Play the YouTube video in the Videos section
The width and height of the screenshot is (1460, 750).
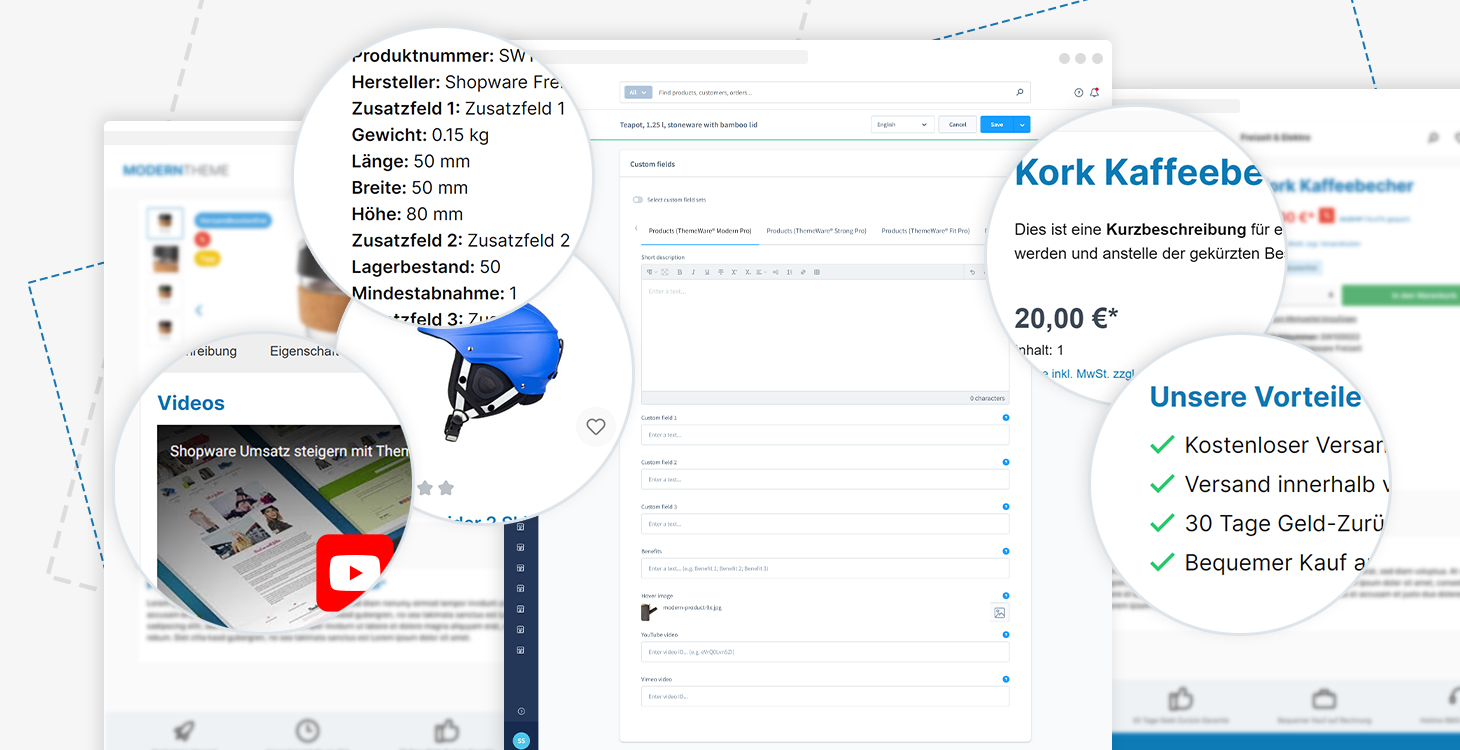356,573
